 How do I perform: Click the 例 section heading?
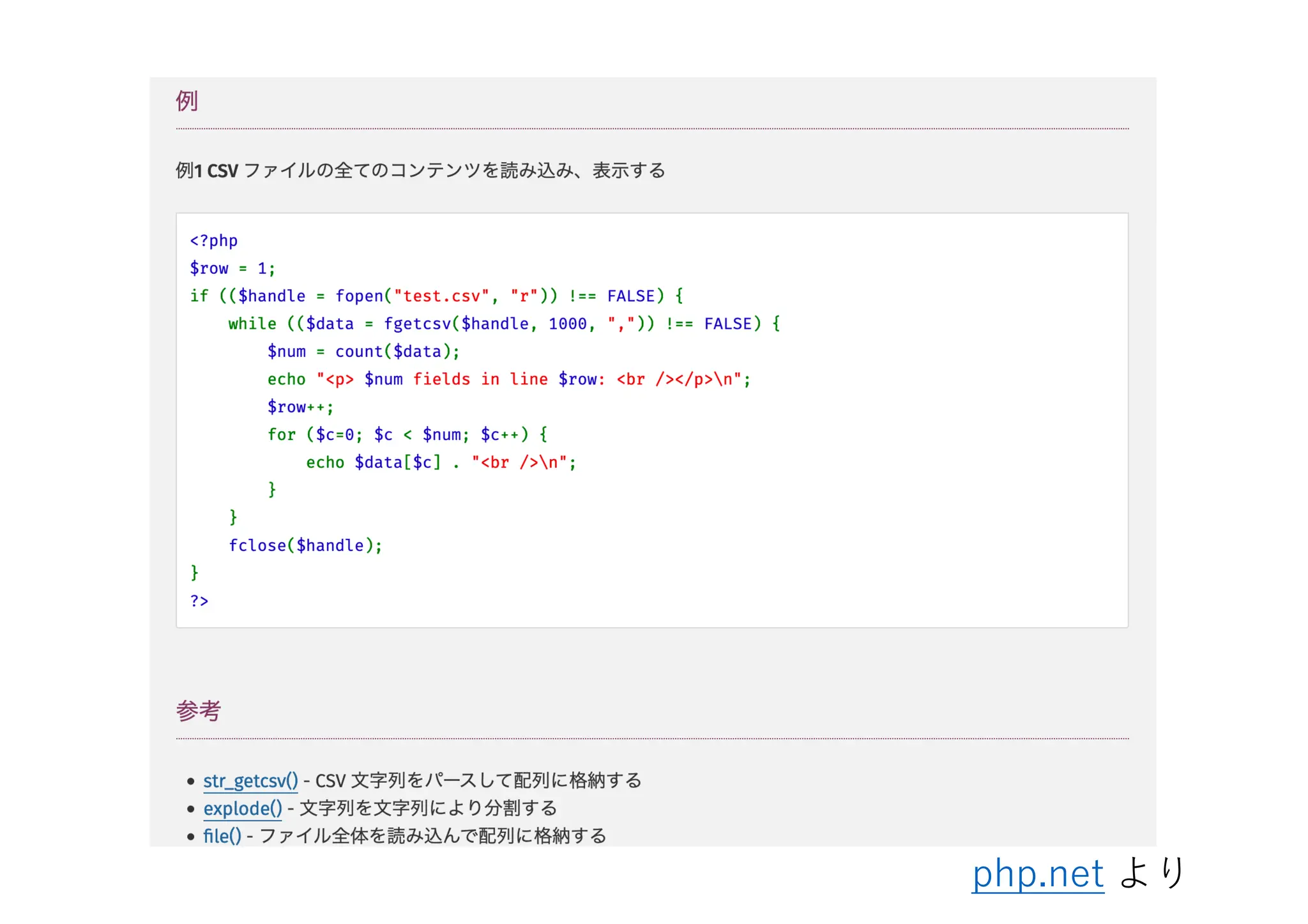pos(186,101)
